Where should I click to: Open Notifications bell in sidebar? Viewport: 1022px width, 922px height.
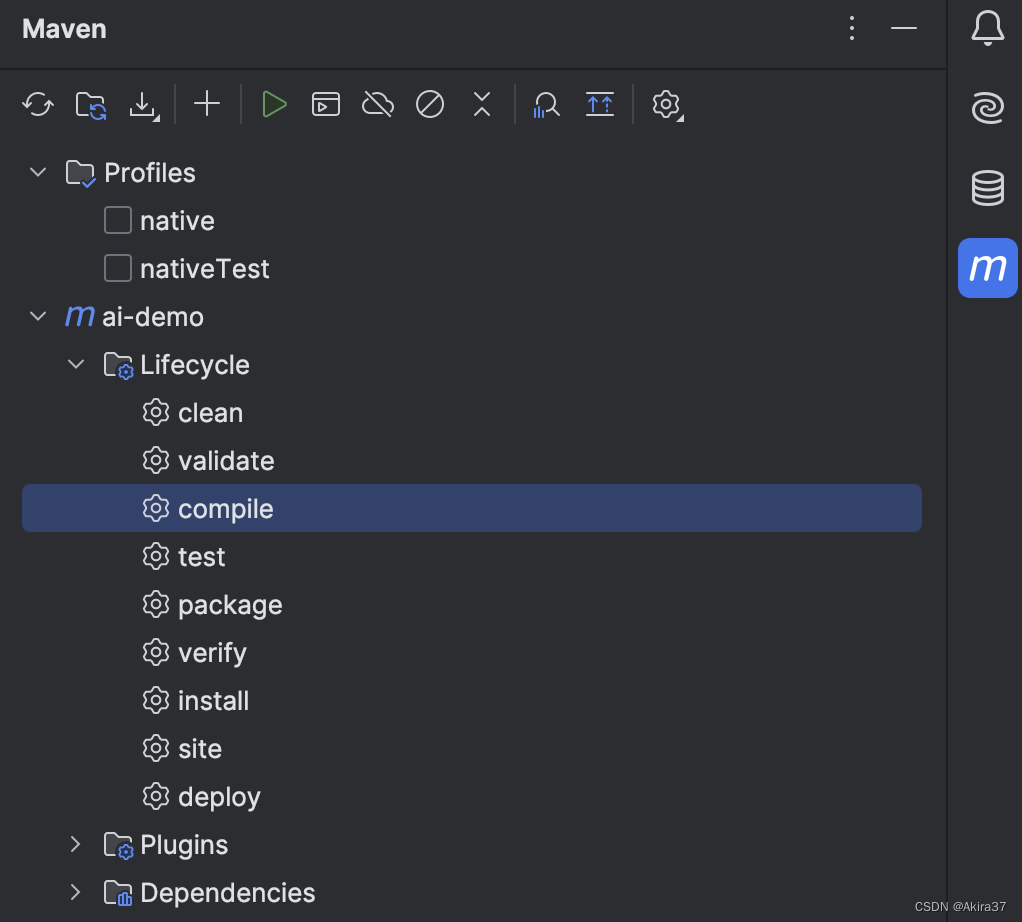click(x=988, y=28)
